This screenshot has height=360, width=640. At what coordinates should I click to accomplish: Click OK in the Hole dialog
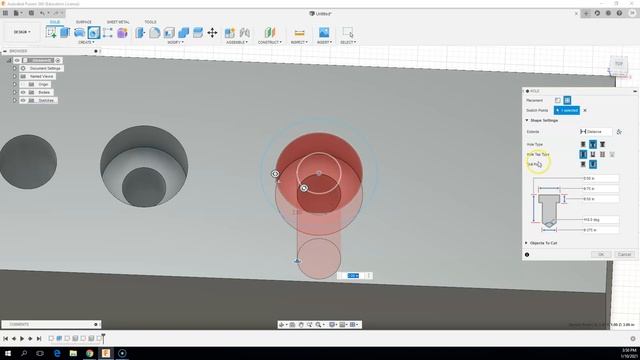601,254
